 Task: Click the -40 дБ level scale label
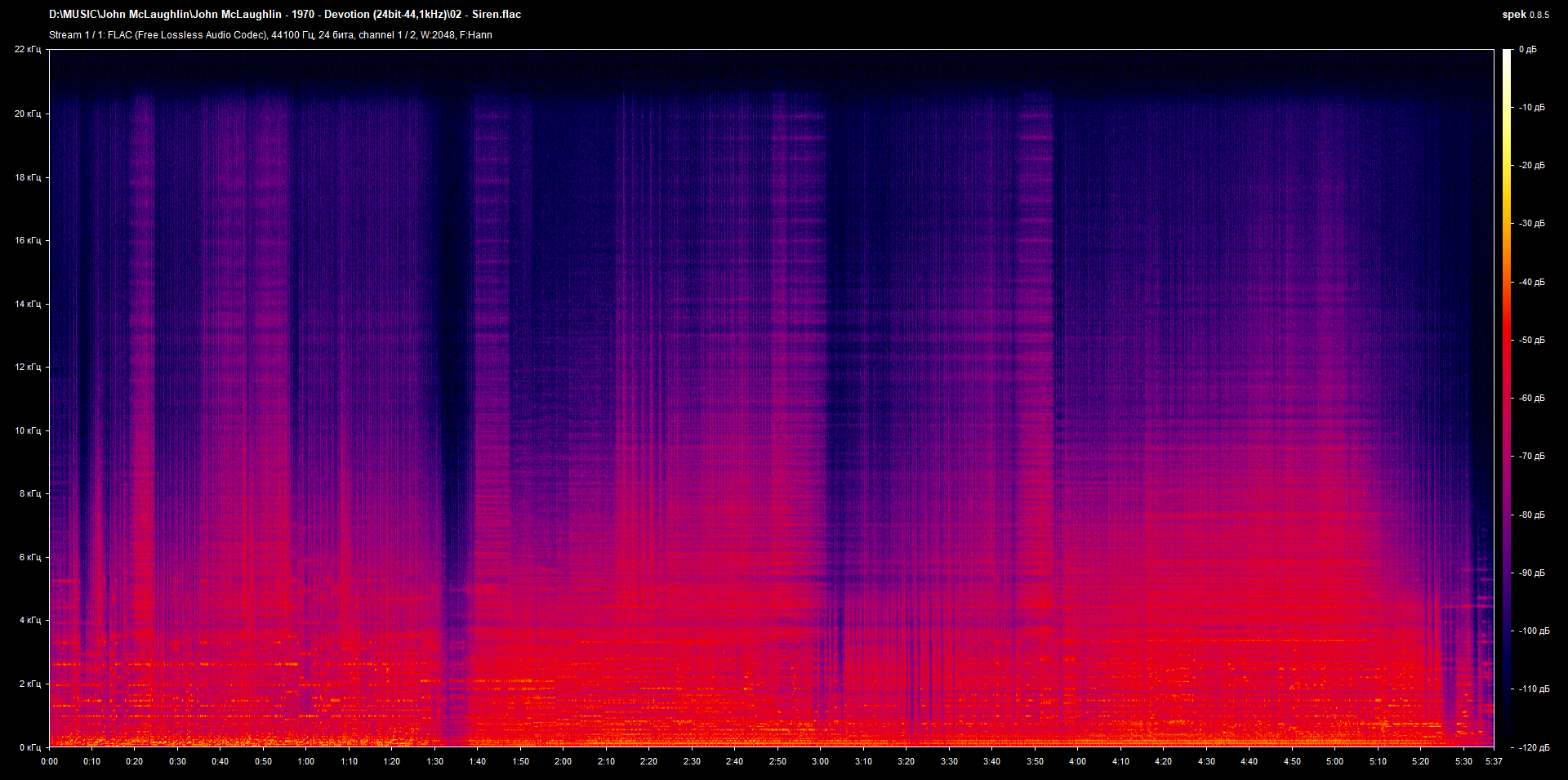[1532, 282]
